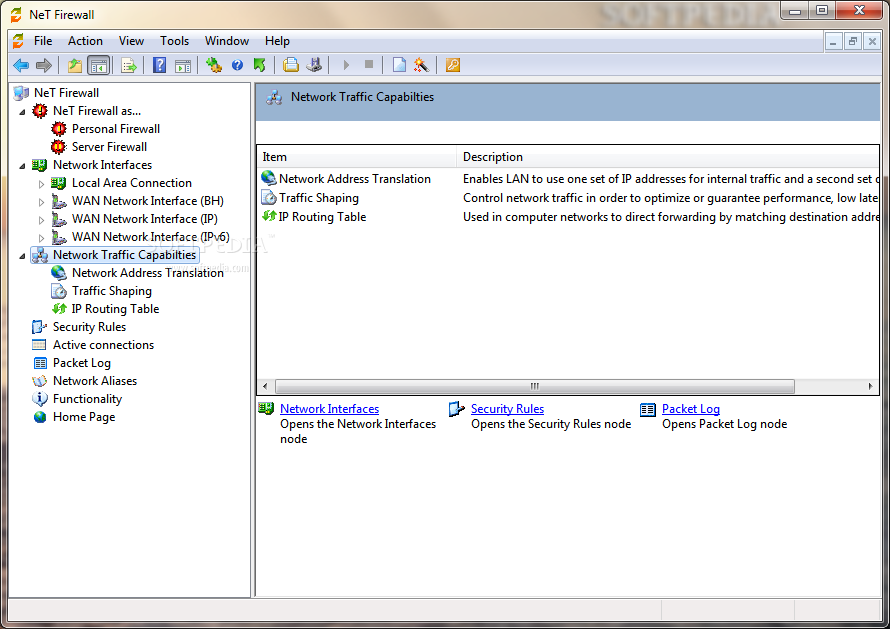
Task: Collapse Network Traffic Capabilties tree node
Action: tap(22, 256)
